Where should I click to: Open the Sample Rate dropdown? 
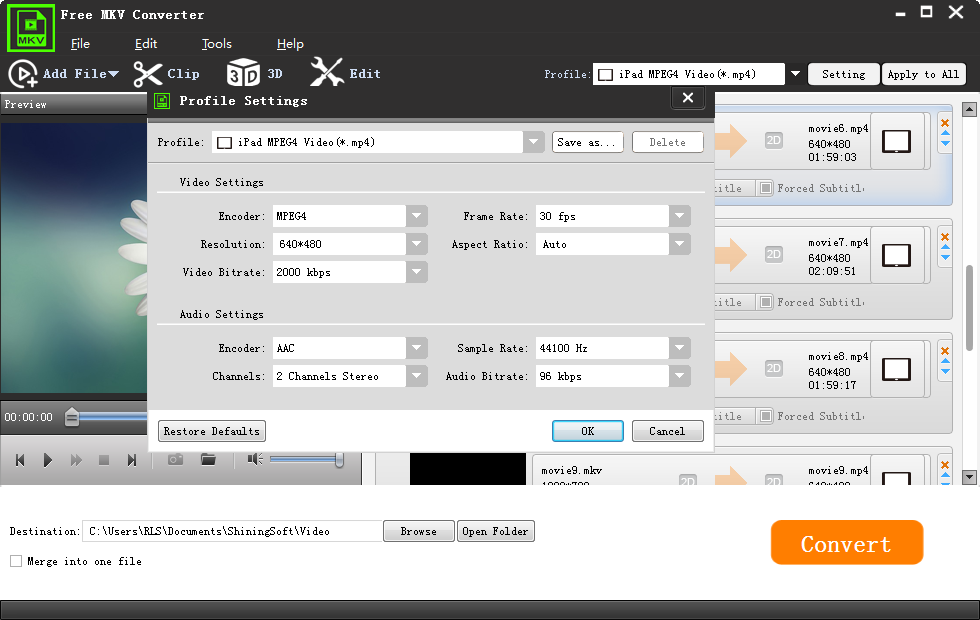[x=679, y=348]
